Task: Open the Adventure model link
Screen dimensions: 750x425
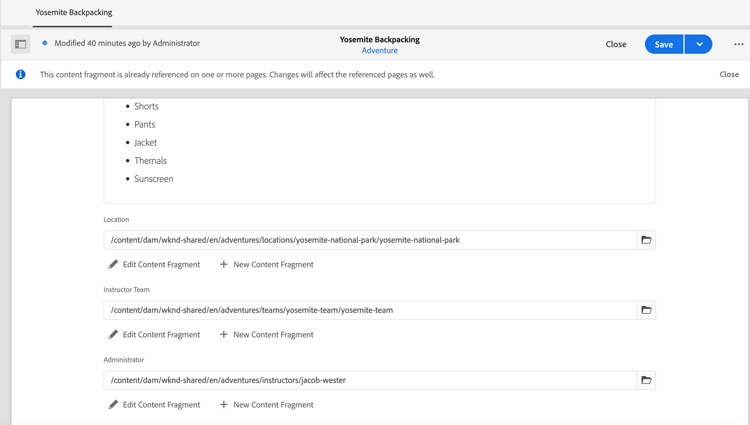Action: coord(380,50)
